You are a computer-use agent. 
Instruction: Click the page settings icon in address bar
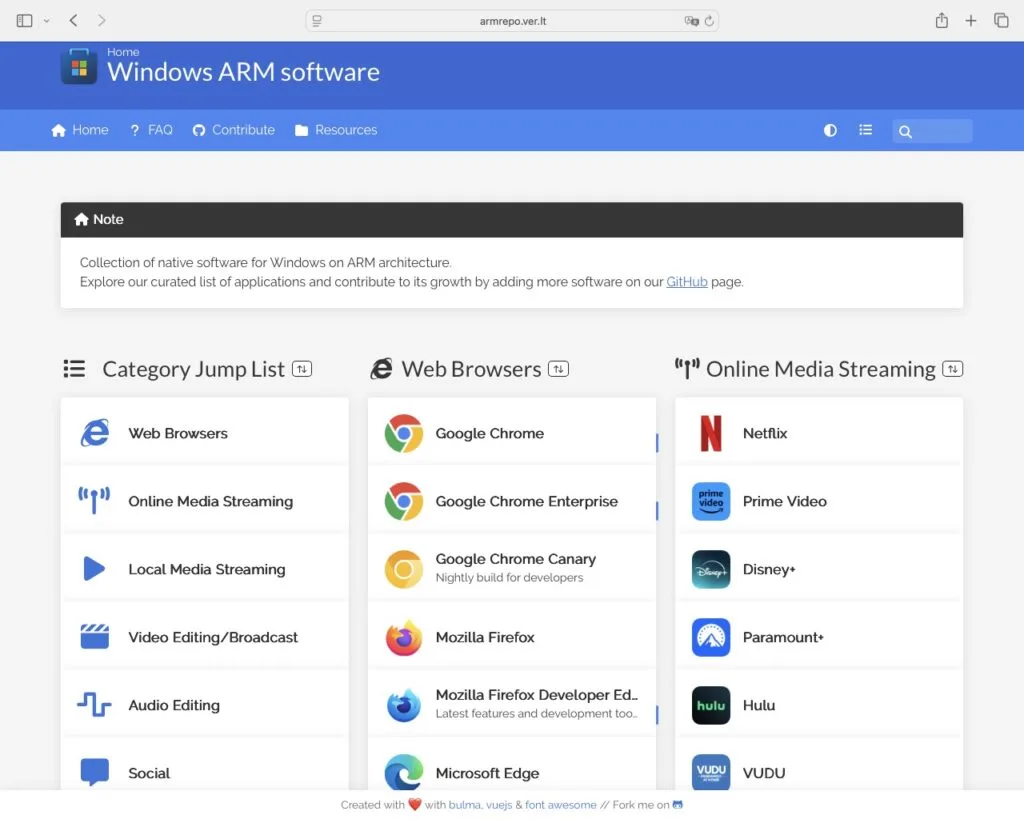point(317,21)
